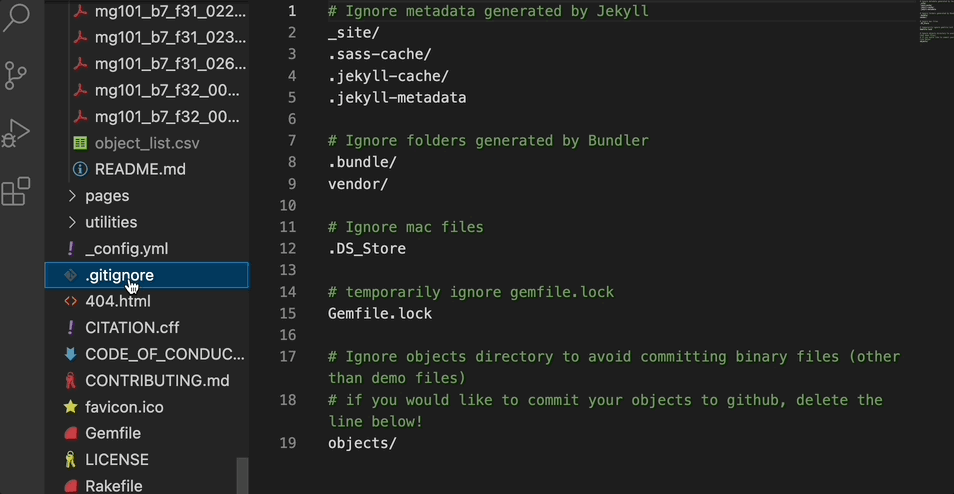954x494 pixels.
Task: Open object_list.csv in the explorer
Action: tap(147, 143)
